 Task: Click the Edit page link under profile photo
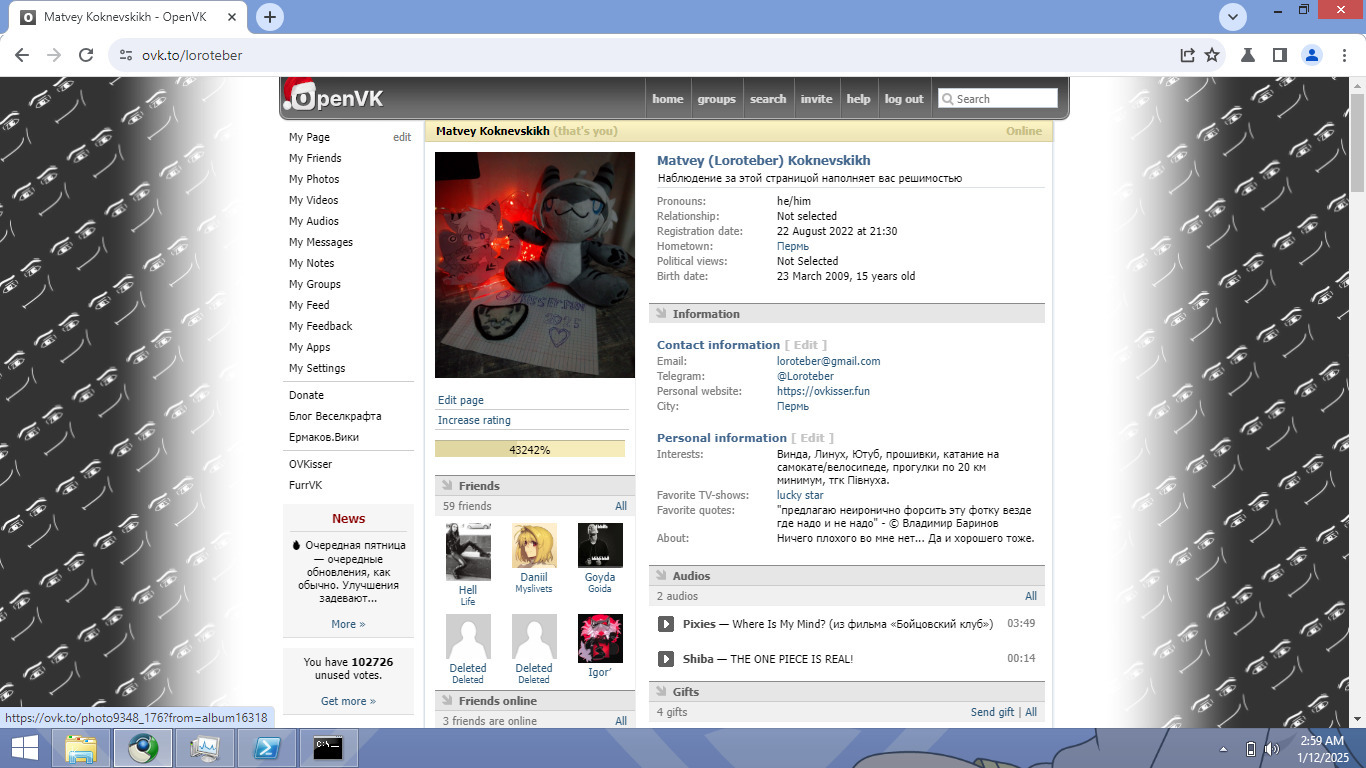point(461,400)
